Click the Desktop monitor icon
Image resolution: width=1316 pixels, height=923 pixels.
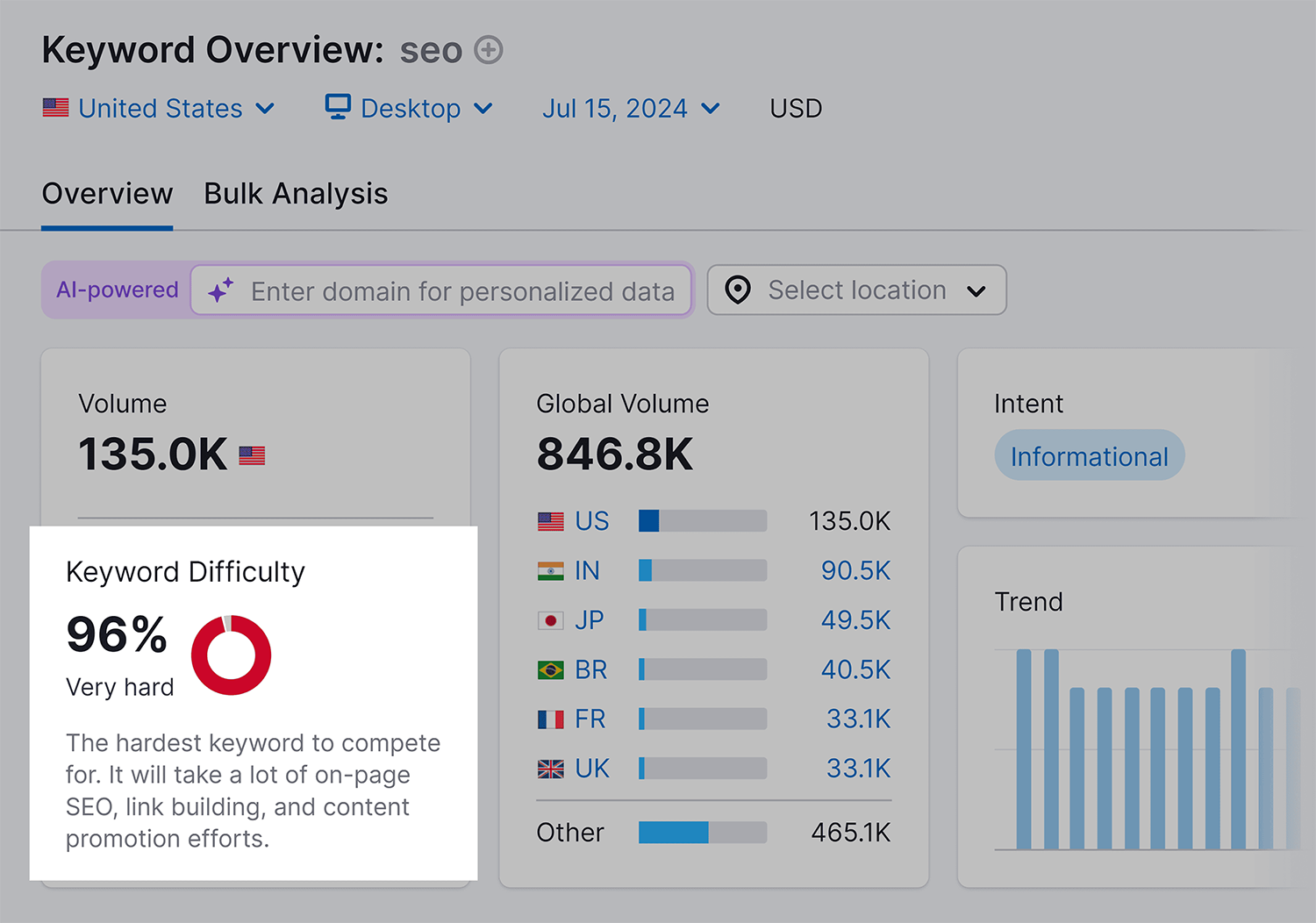[338, 107]
